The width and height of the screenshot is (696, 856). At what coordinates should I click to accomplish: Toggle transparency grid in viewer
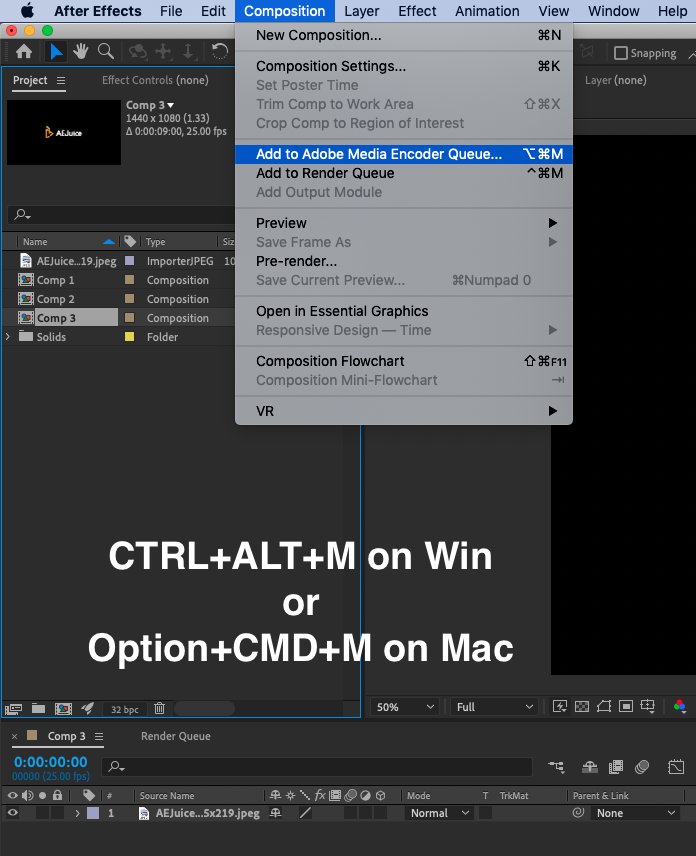point(582,706)
